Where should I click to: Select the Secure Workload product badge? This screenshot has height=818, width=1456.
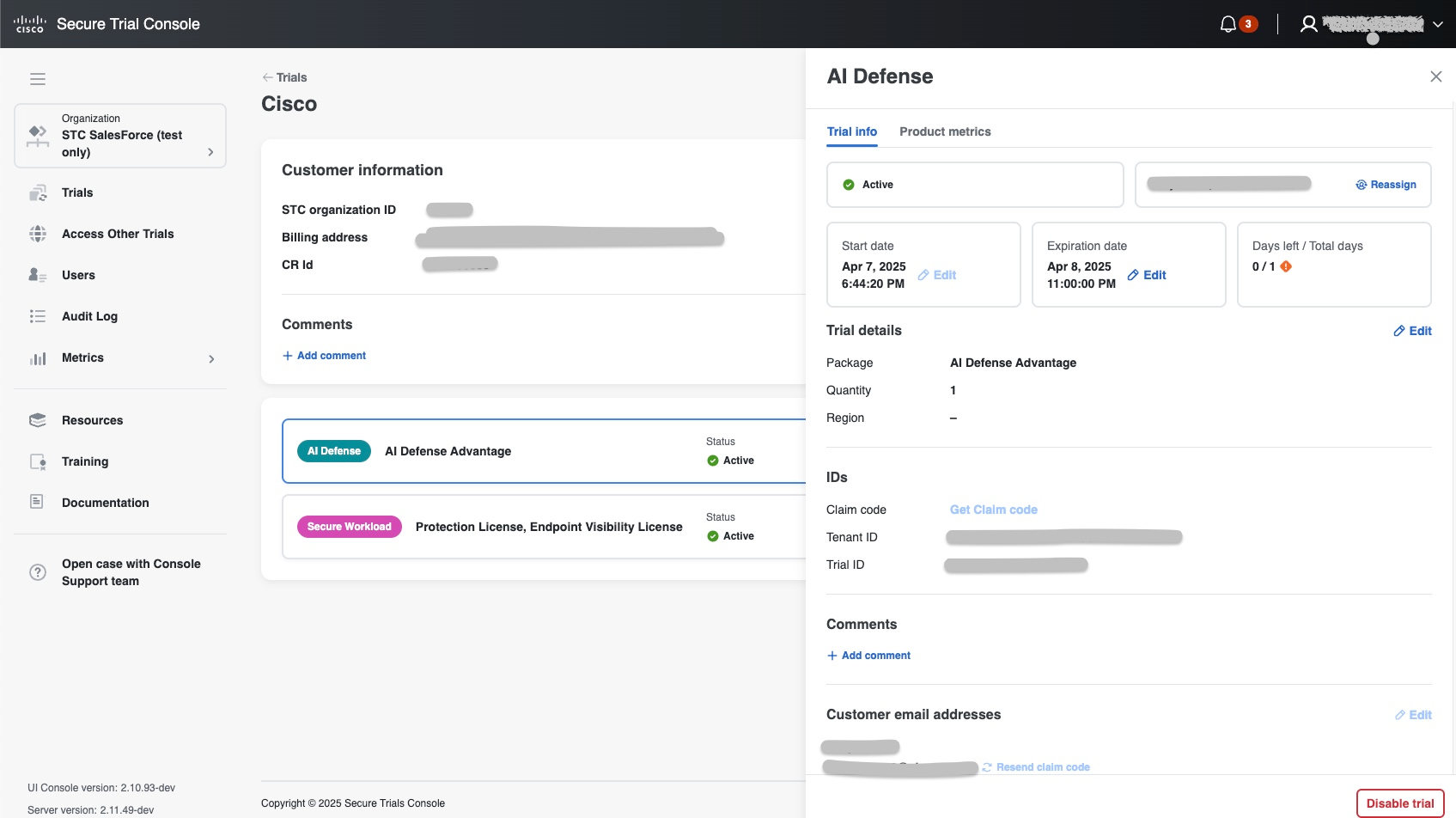(350, 527)
